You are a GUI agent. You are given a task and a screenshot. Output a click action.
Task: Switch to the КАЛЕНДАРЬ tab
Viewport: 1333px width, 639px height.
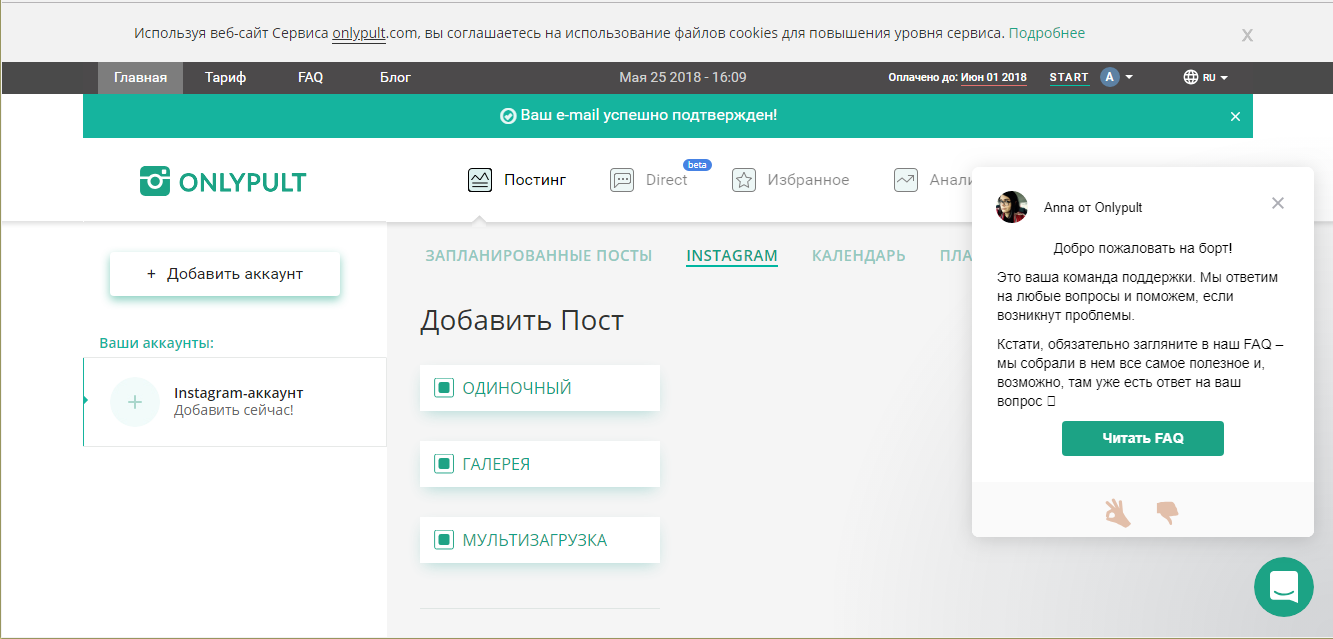pyautogui.click(x=858, y=255)
